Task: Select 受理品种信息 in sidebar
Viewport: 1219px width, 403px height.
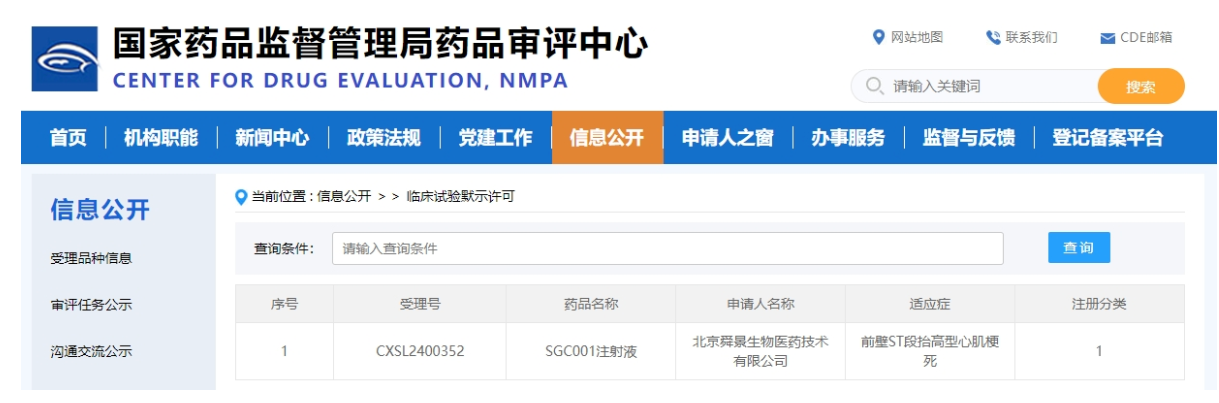Action: click(x=91, y=258)
